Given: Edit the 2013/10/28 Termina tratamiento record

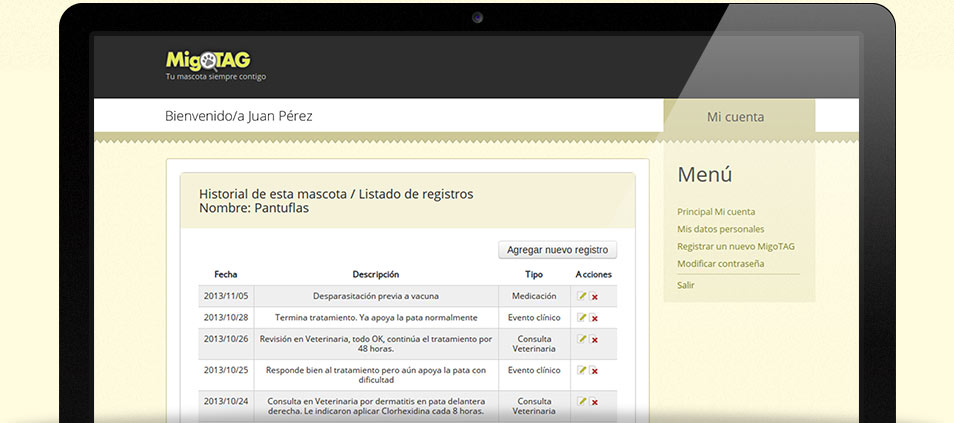Looking at the screenshot, I should pos(582,317).
